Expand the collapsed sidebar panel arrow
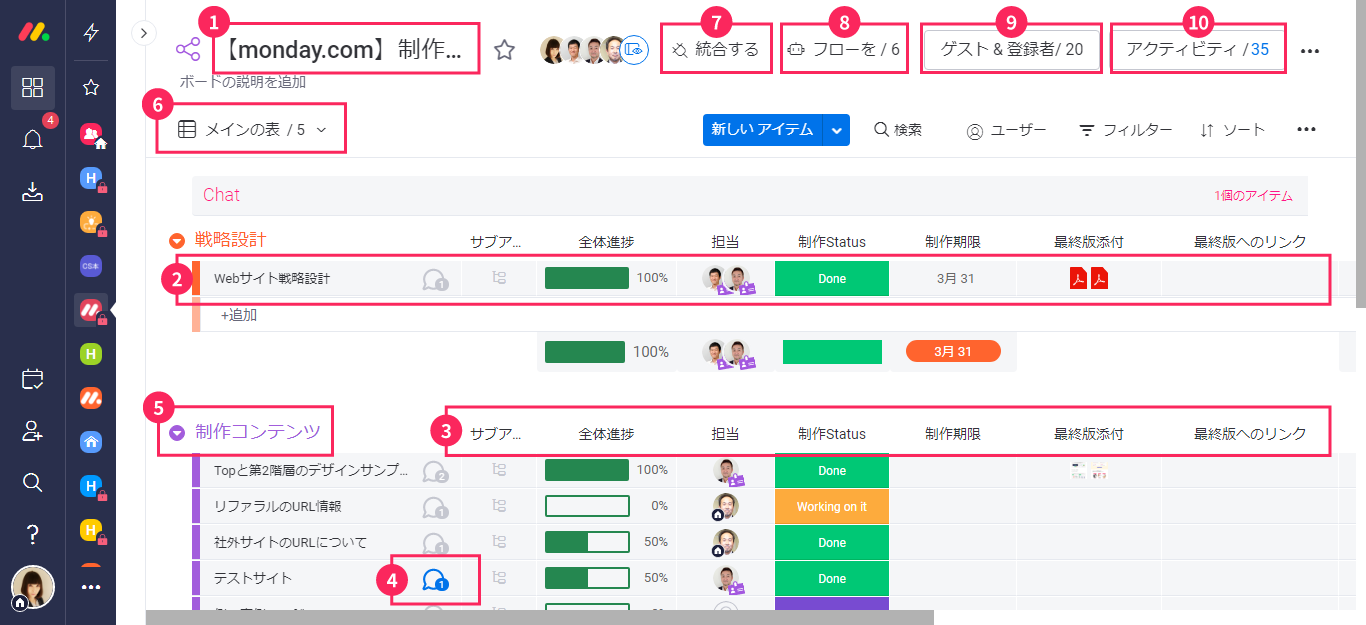 (x=144, y=33)
